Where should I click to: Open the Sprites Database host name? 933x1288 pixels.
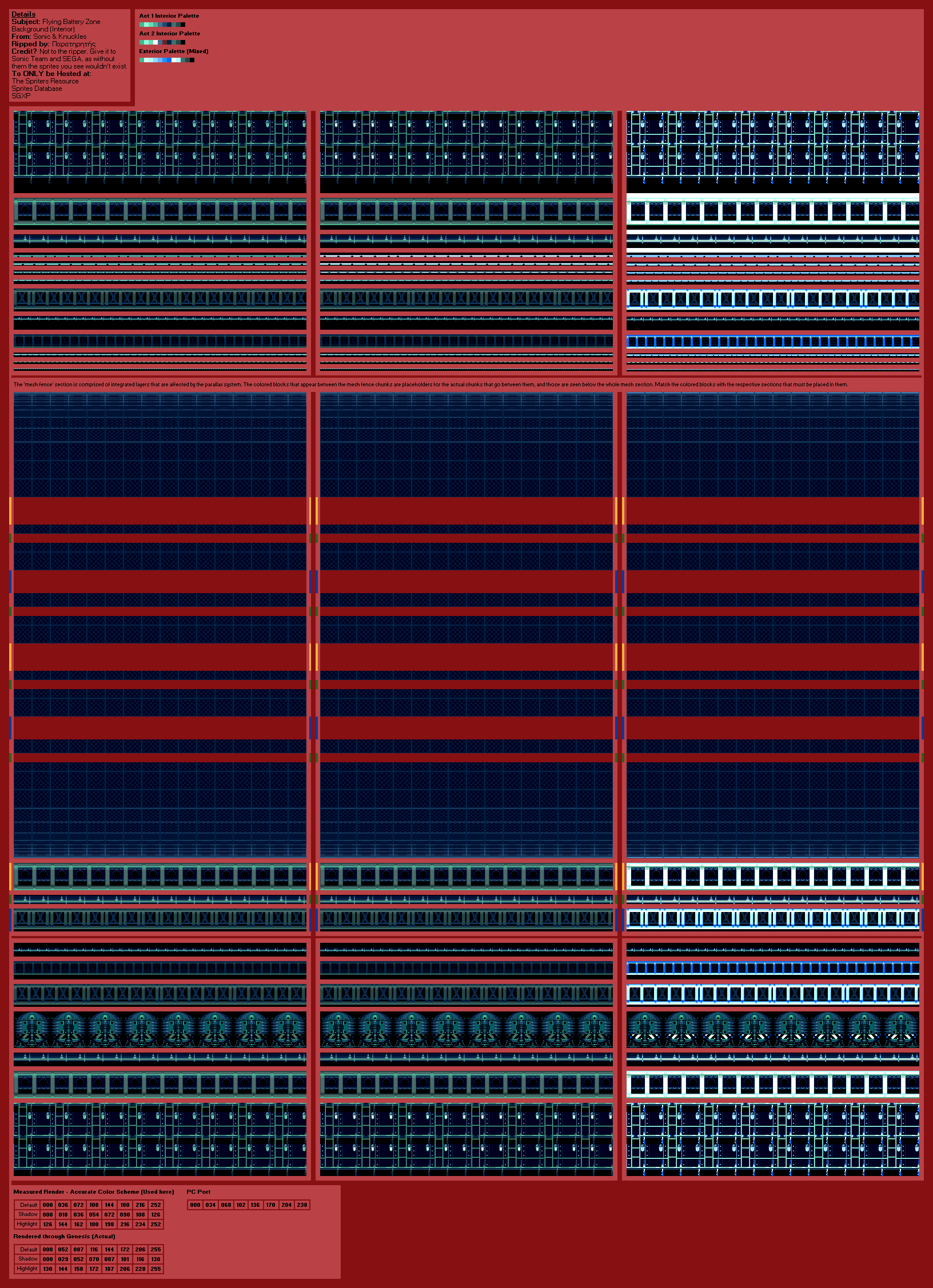[37, 89]
